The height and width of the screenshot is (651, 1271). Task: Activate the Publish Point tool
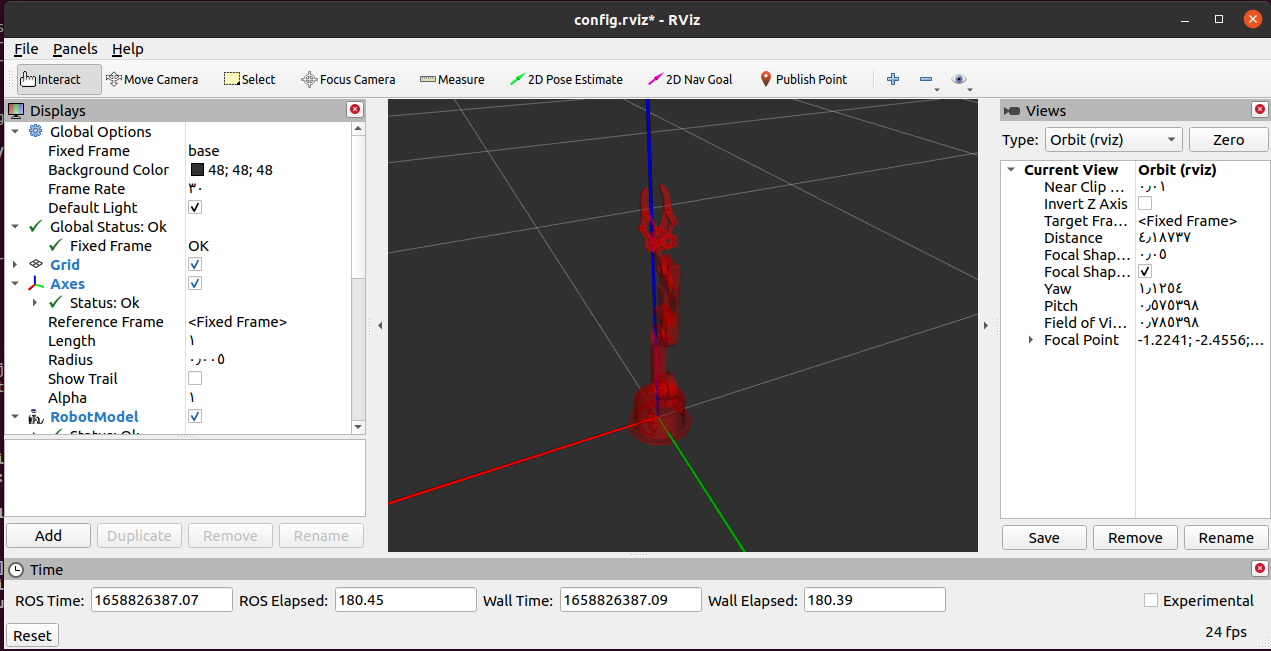coord(803,79)
